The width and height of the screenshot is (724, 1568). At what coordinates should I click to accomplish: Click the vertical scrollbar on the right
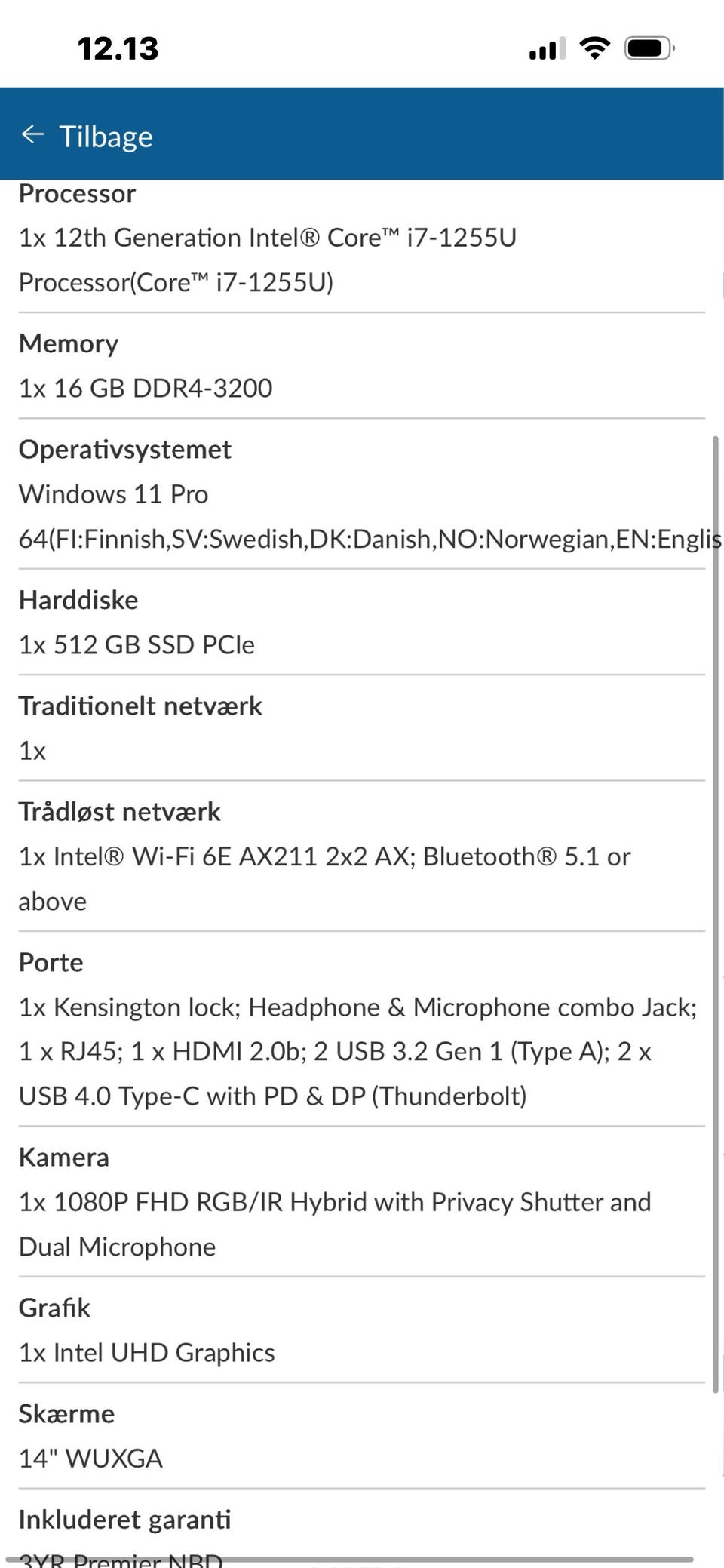[x=715, y=913]
